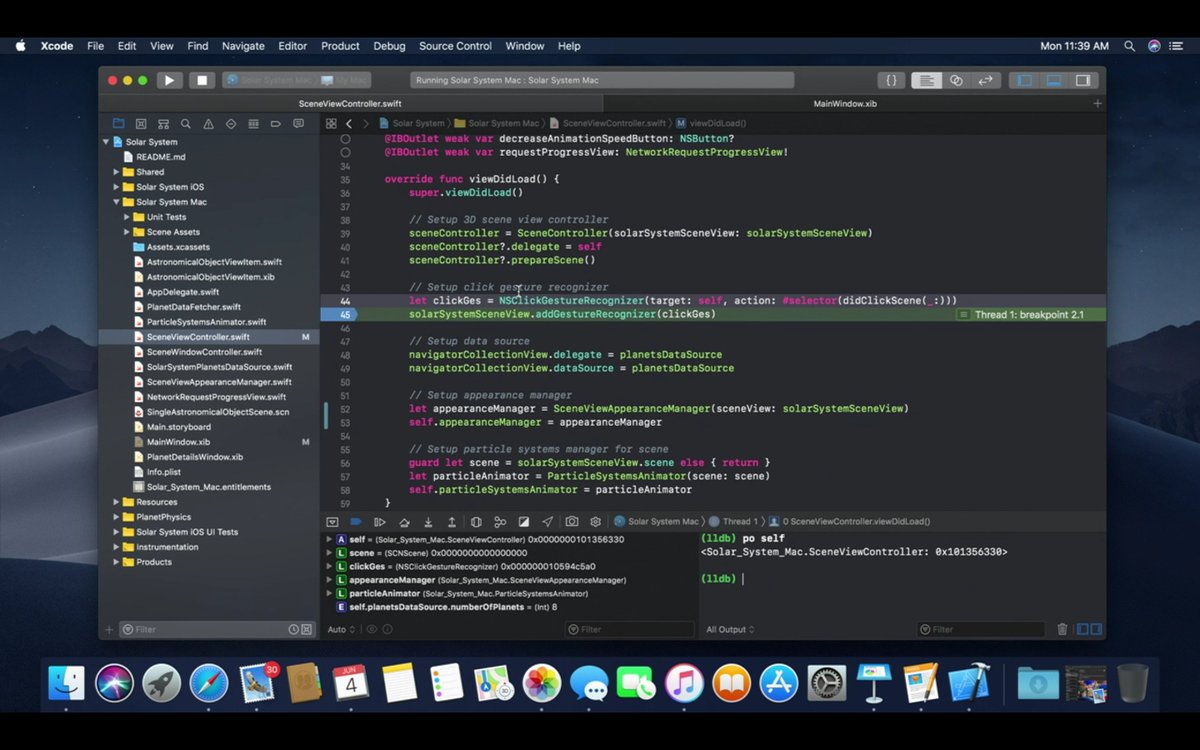Expand the clickGes variable in variables view
This screenshot has height=750, width=1200.
click(329, 566)
